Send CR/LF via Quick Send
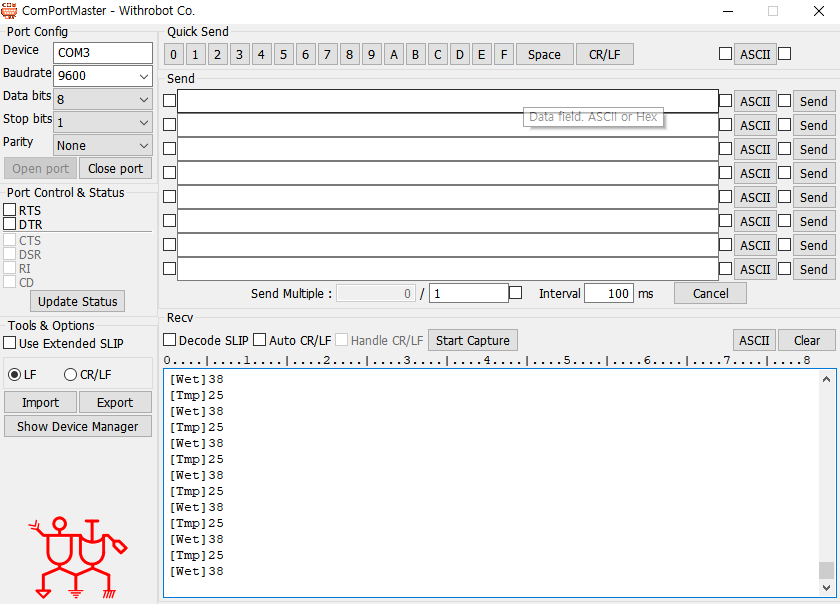Screen dimensions: 840x604 coord(604,54)
